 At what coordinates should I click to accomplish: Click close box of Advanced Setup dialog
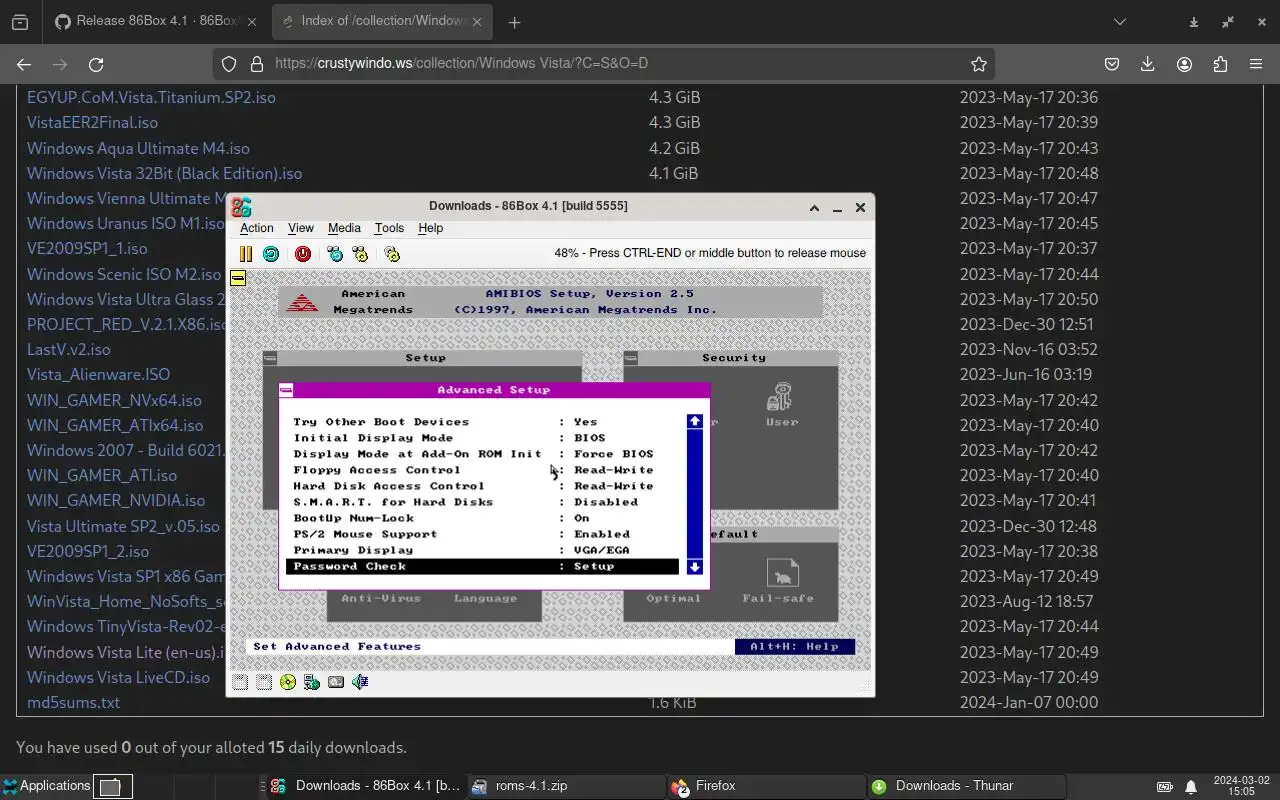[x=286, y=390]
